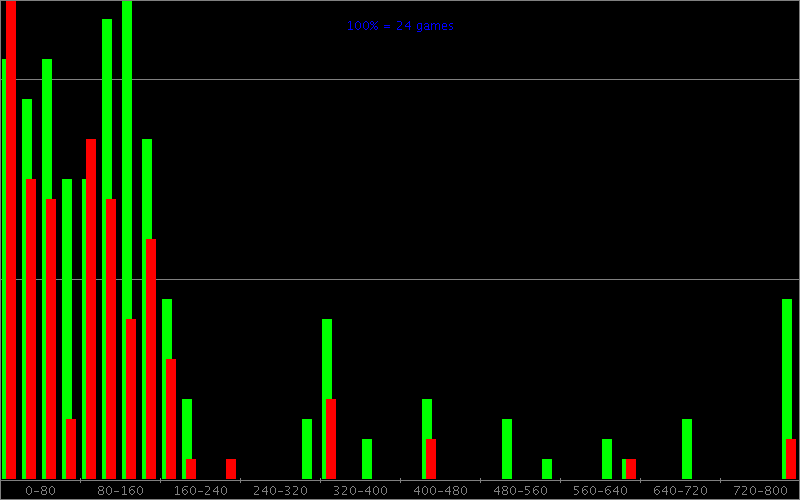
Task: Select the 80-160 axis label
Action: coord(120,491)
